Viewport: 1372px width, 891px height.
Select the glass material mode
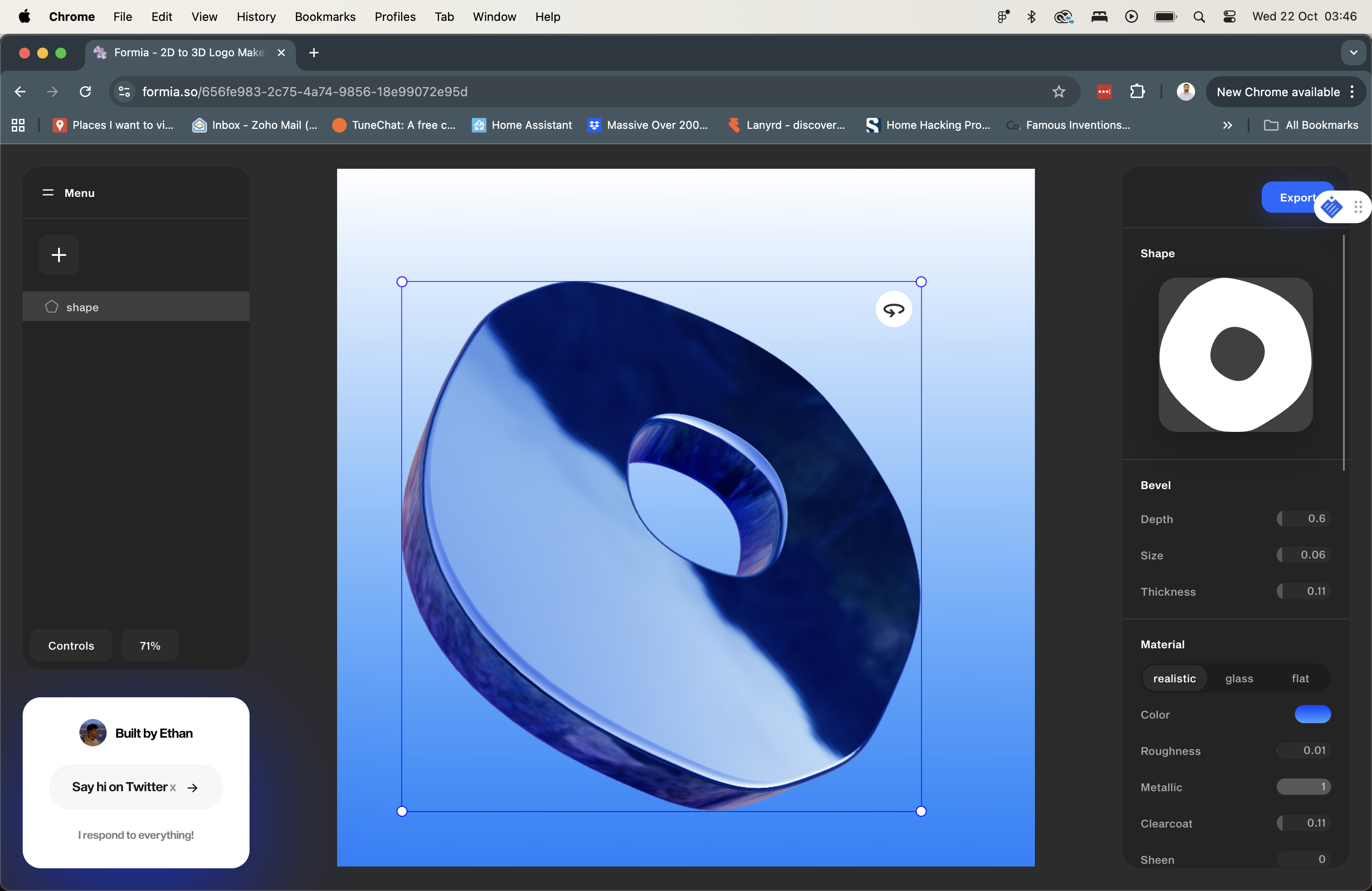point(1240,678)
